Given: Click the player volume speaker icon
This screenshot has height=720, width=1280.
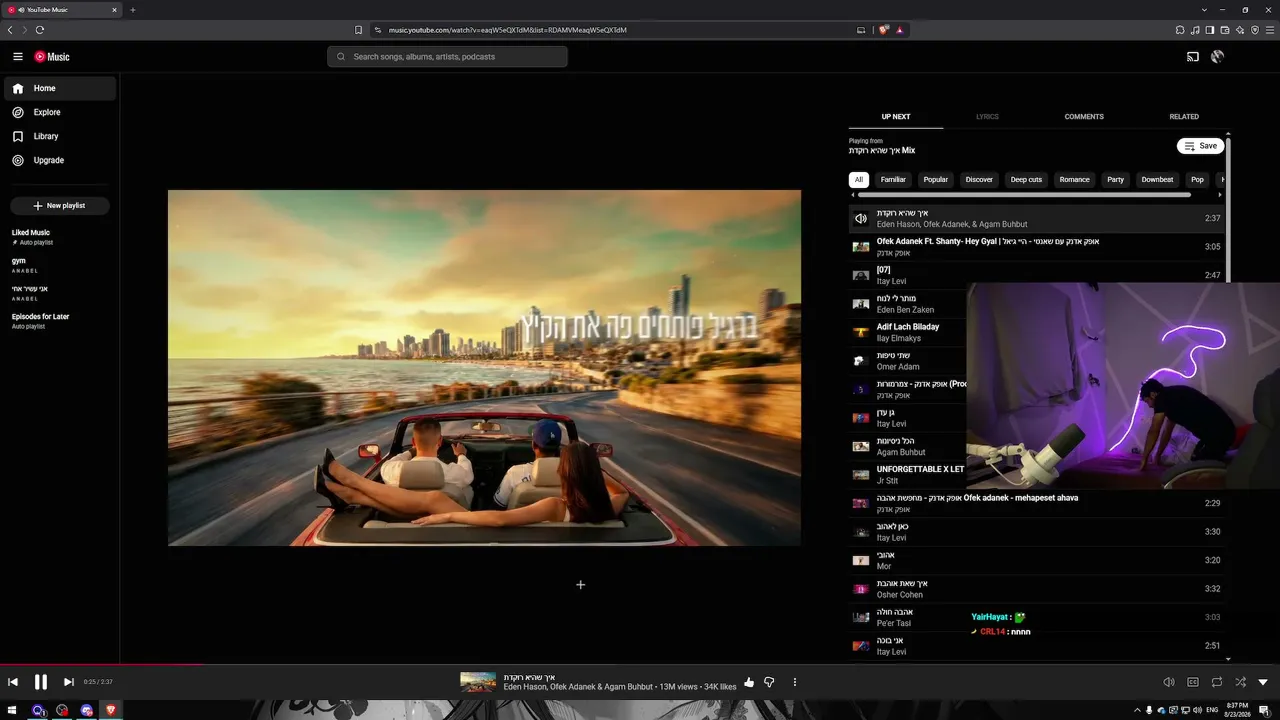Looking at the screenshot, I should click(1169, 682).
